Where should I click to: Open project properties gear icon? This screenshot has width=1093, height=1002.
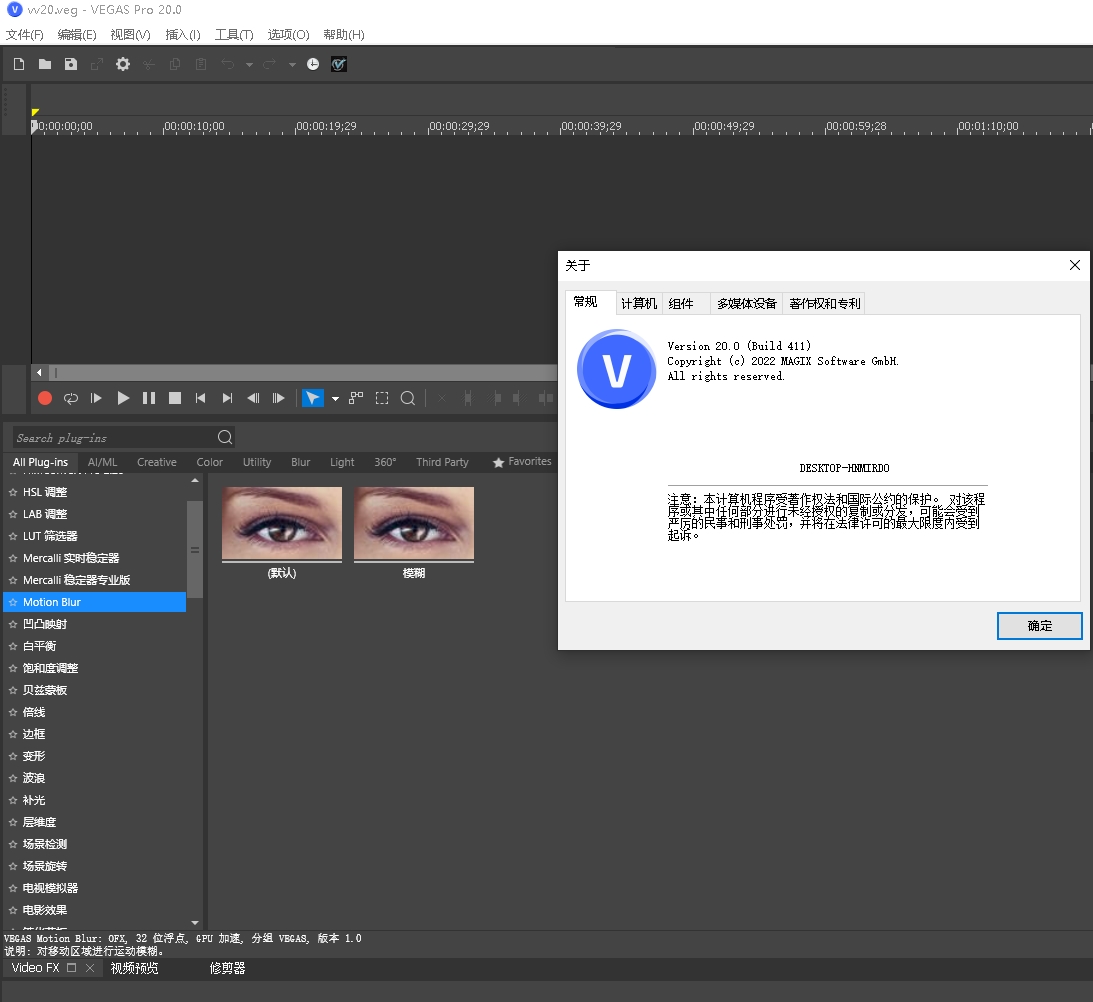123,64
